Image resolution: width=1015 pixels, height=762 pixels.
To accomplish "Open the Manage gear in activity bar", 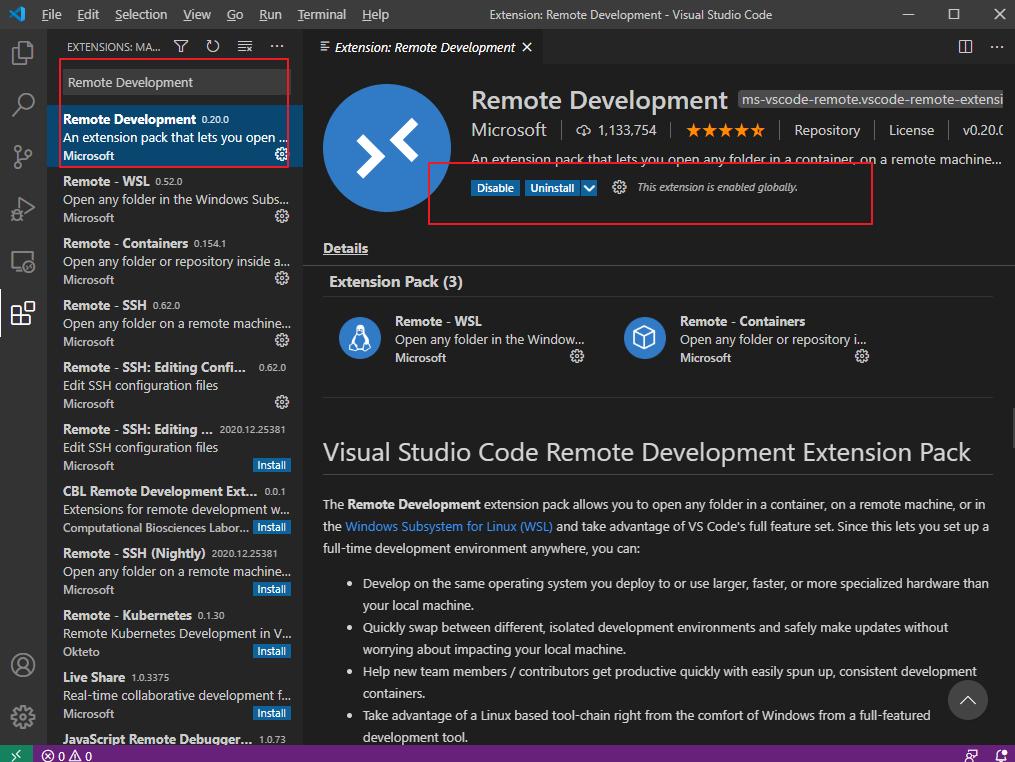I will pyautogui.click(x=23, y=717).
